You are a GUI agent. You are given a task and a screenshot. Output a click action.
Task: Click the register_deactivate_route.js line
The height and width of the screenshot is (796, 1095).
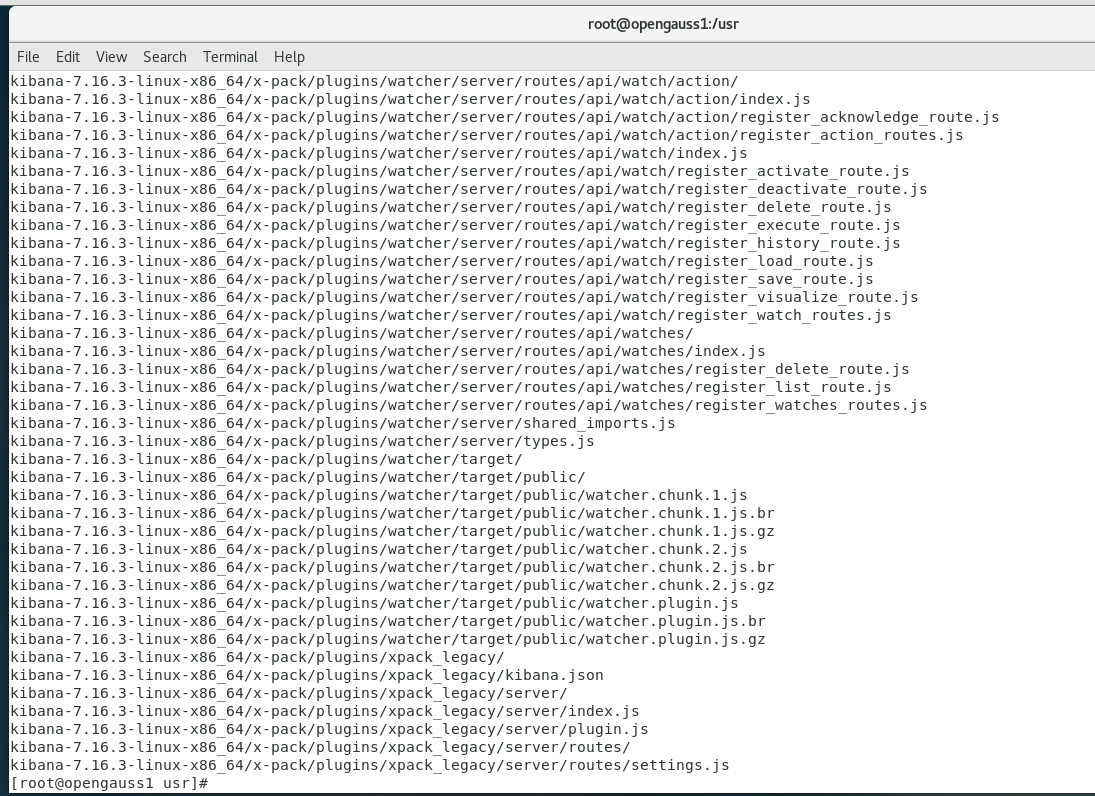(469, 189)
